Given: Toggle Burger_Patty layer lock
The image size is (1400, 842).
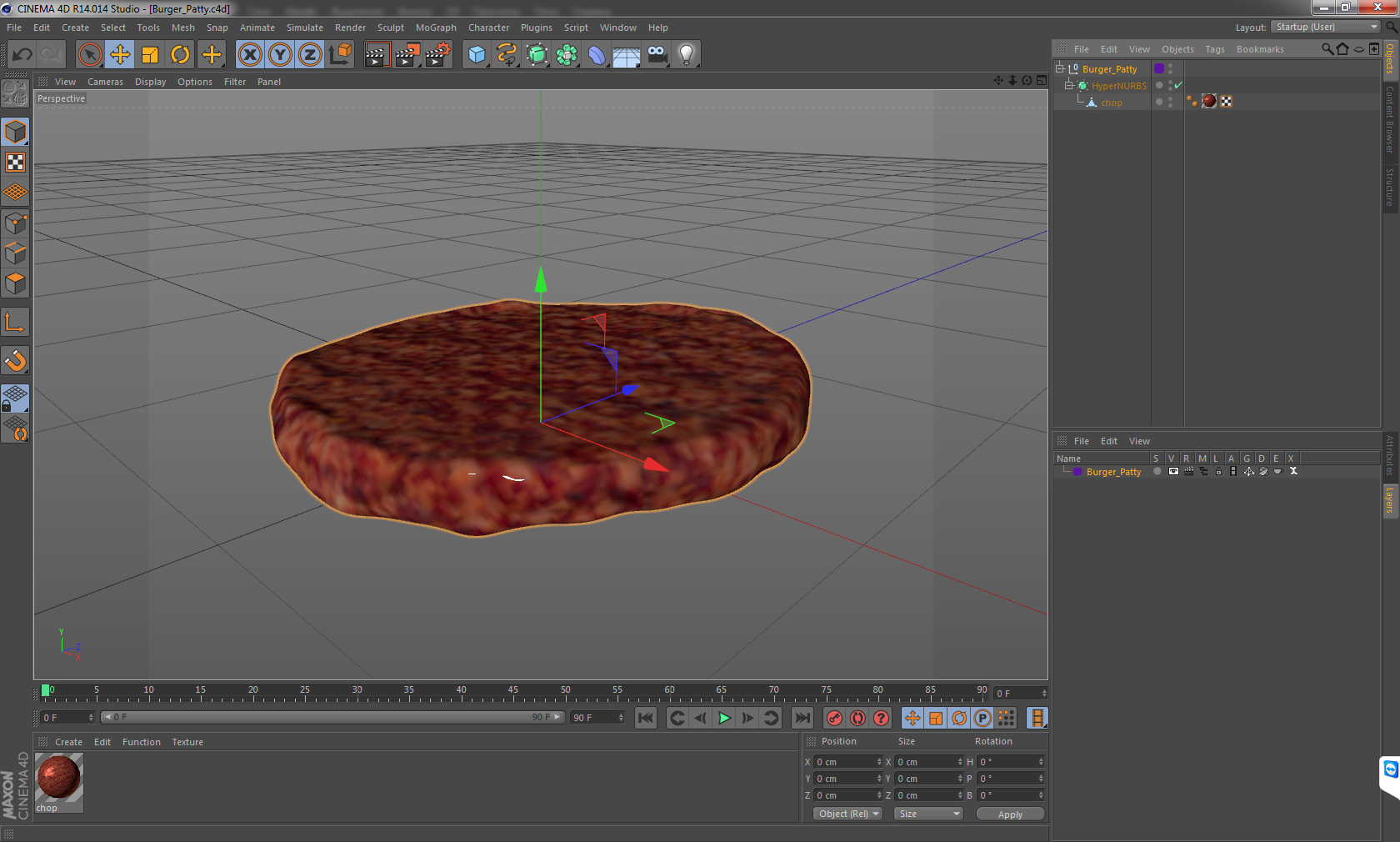Looking at the screenshot, I should (x=1218, y=471).
